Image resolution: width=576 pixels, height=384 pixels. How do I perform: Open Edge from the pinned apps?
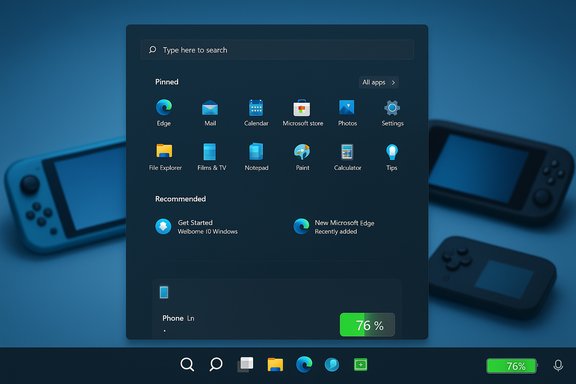click(x=164, y=112)
